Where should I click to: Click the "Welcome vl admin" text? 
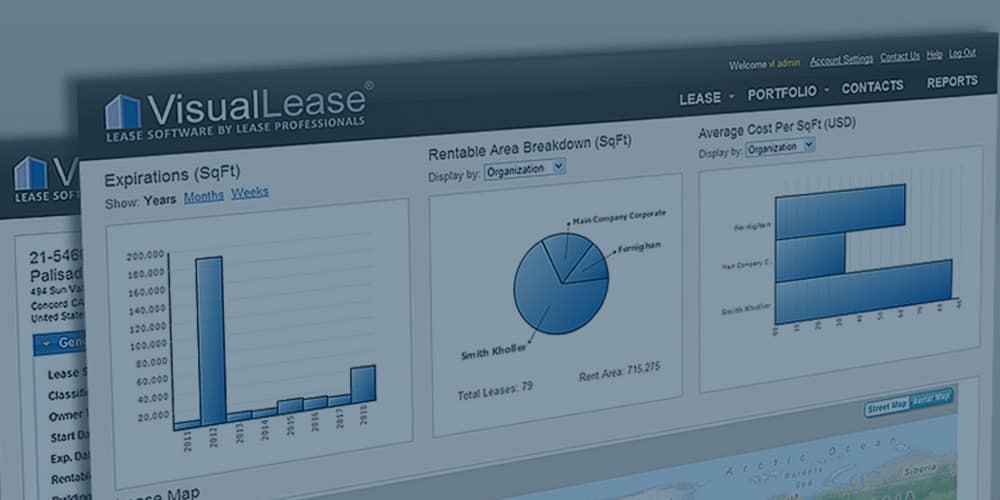coord(765,64)
